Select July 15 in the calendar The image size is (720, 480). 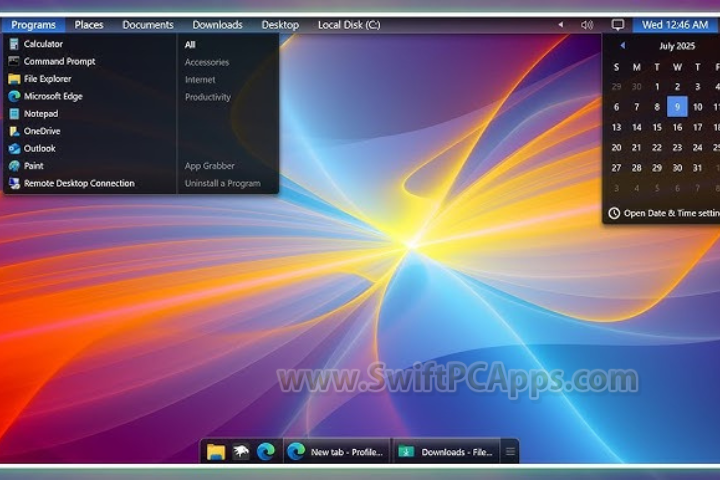coord(657,127)
